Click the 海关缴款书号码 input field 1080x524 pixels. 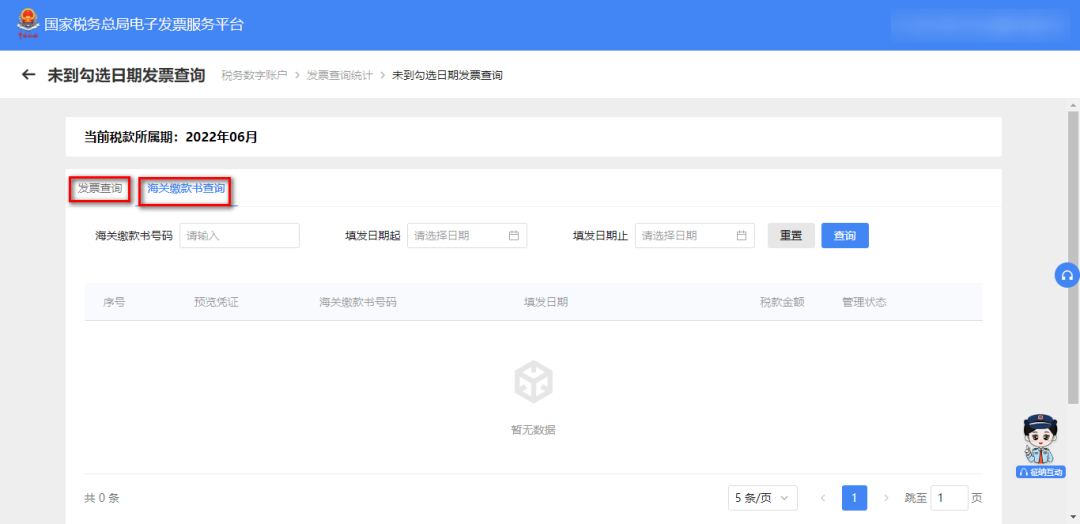(240, 235)
